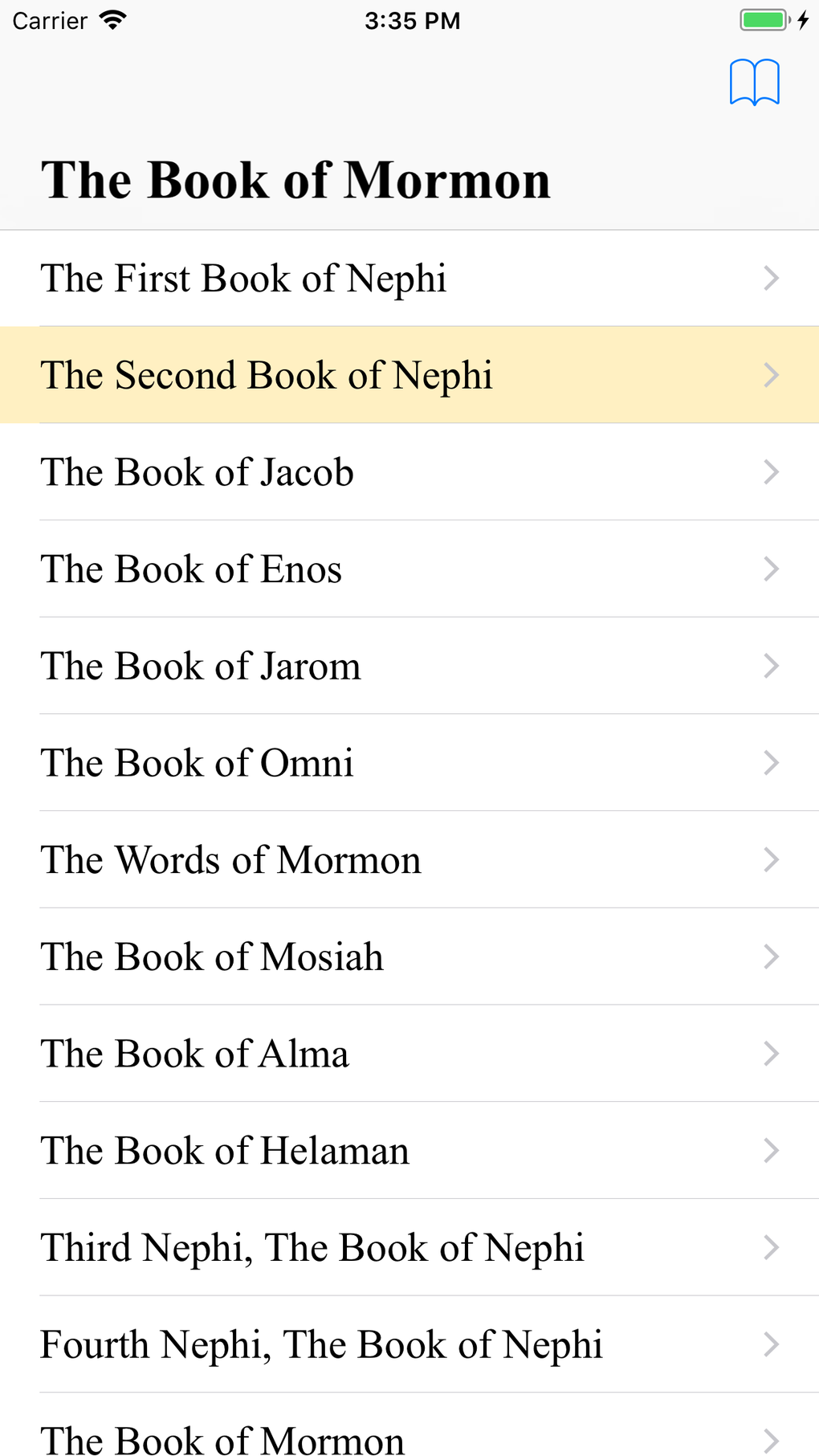Screen dimensions: 819x1456
Task: Tap the battery icon in status bar
Action: pyautogui.click(x=763, y=20)
